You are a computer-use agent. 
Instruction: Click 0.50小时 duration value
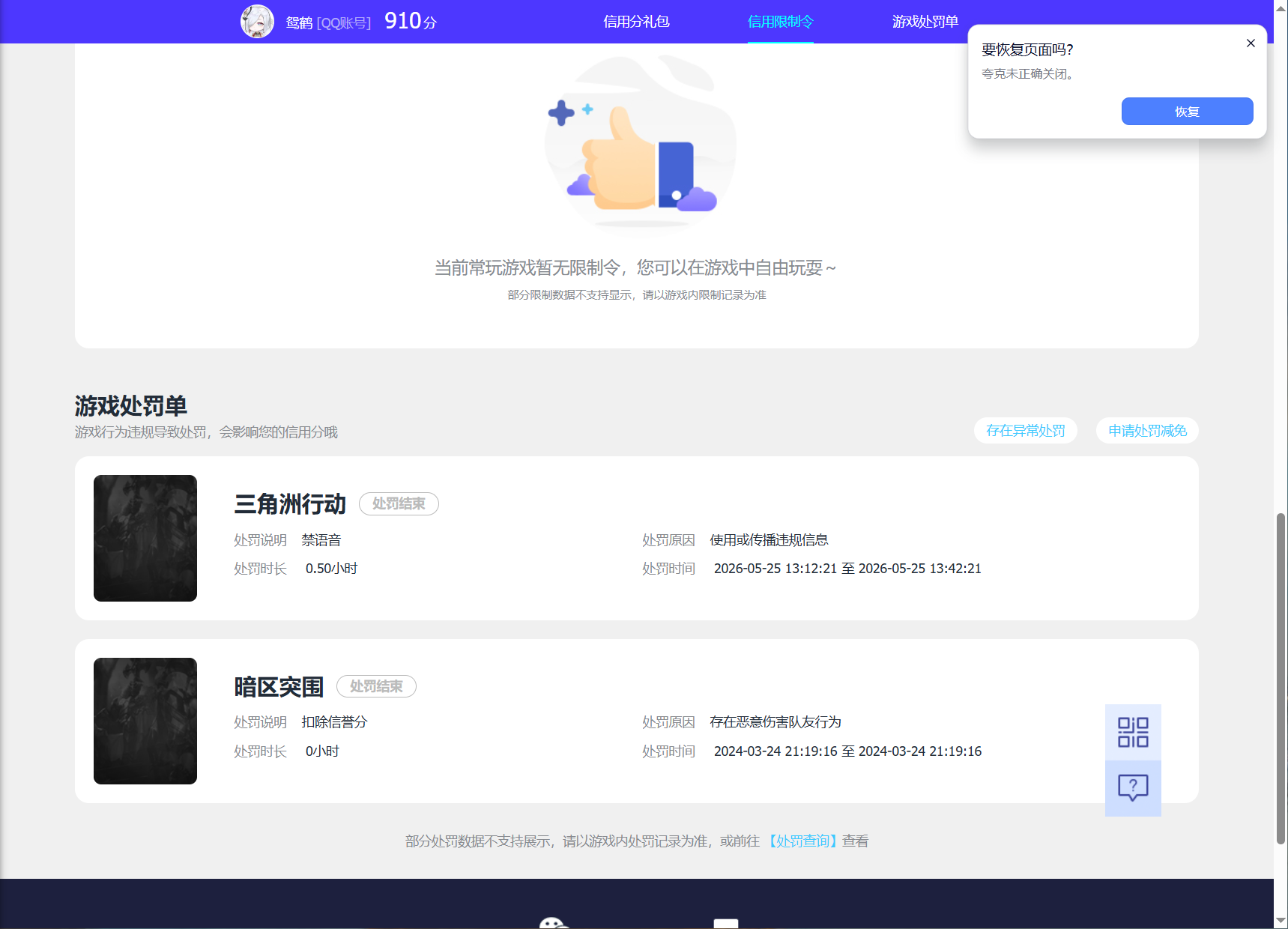coord(331,569)
